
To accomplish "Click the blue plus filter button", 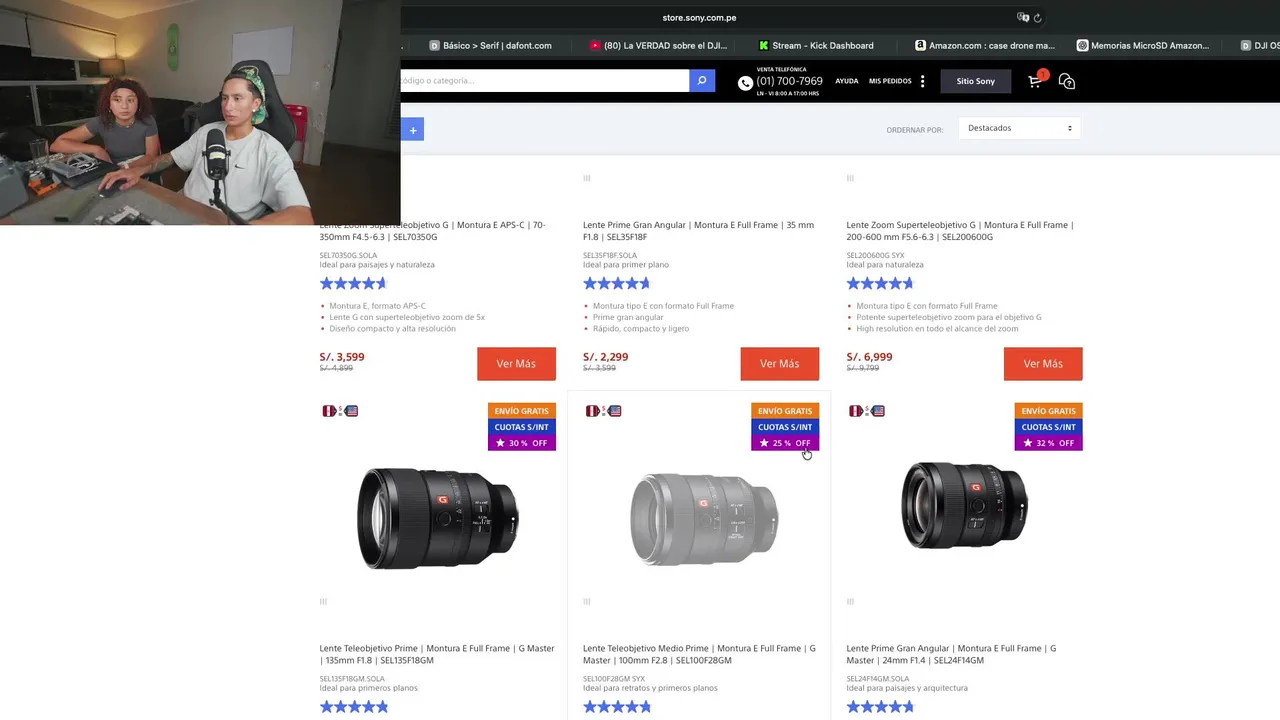I will pyautogui.click(x=412, y=130).
